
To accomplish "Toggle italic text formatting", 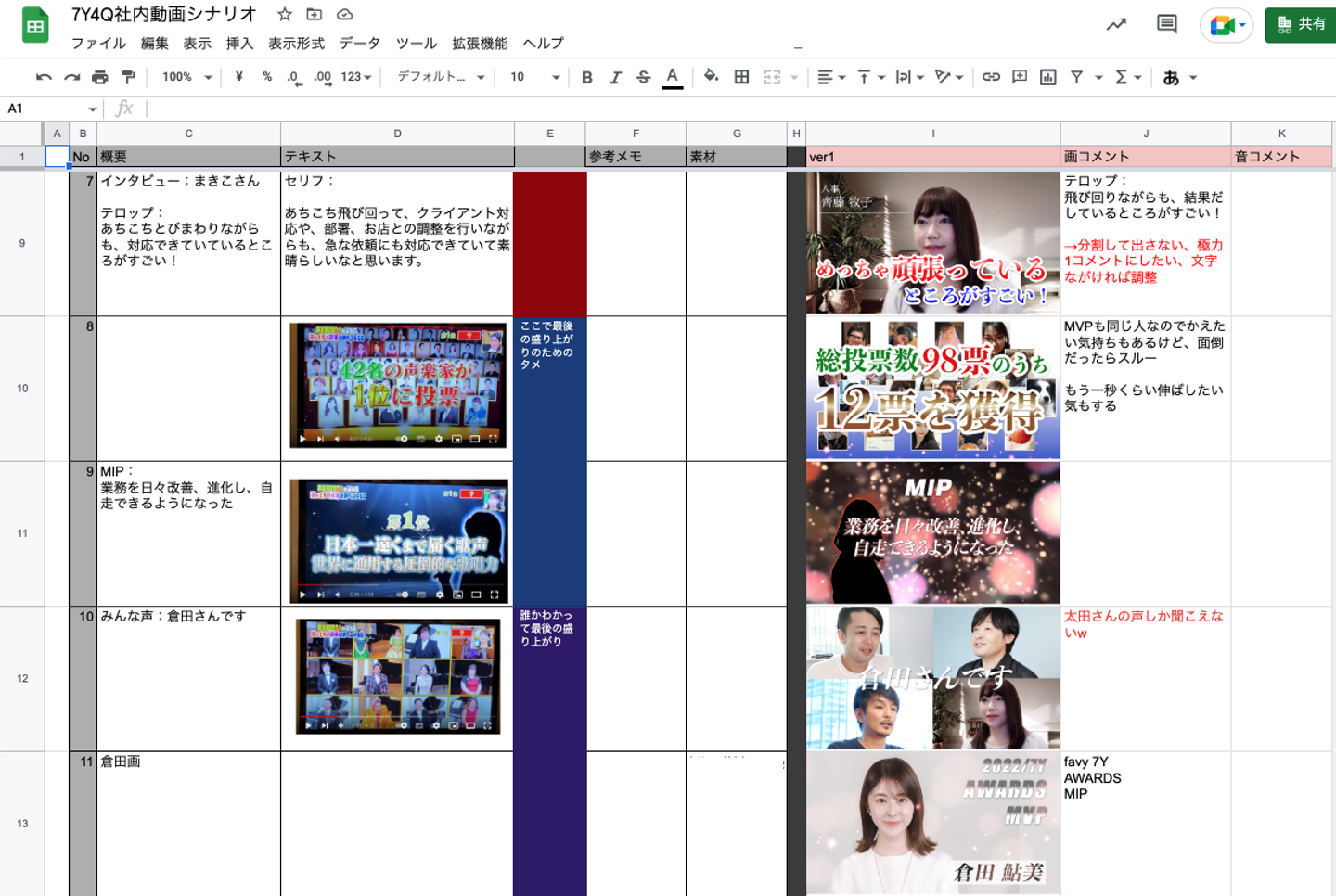I will click(614, 77).
